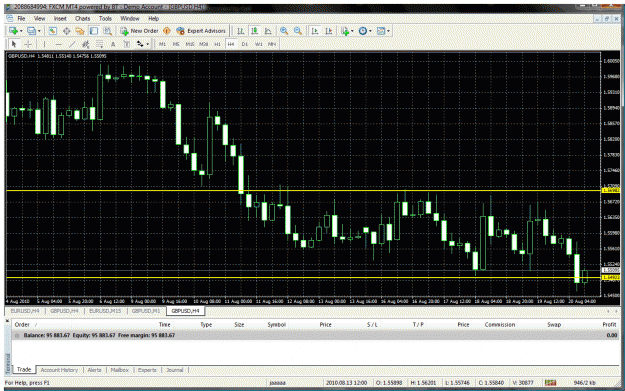The height and width of the screenshot is (391, 625).
Task: Open the Profiles icon in the toolbar
Action: (31, 31)
